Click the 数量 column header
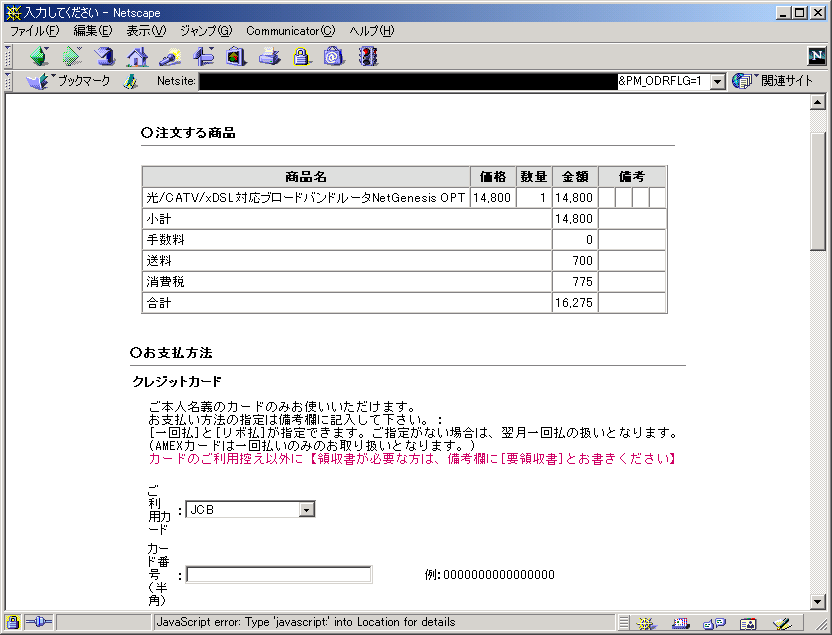The width and height of the screenshot is (832, 635). (534, 177)
